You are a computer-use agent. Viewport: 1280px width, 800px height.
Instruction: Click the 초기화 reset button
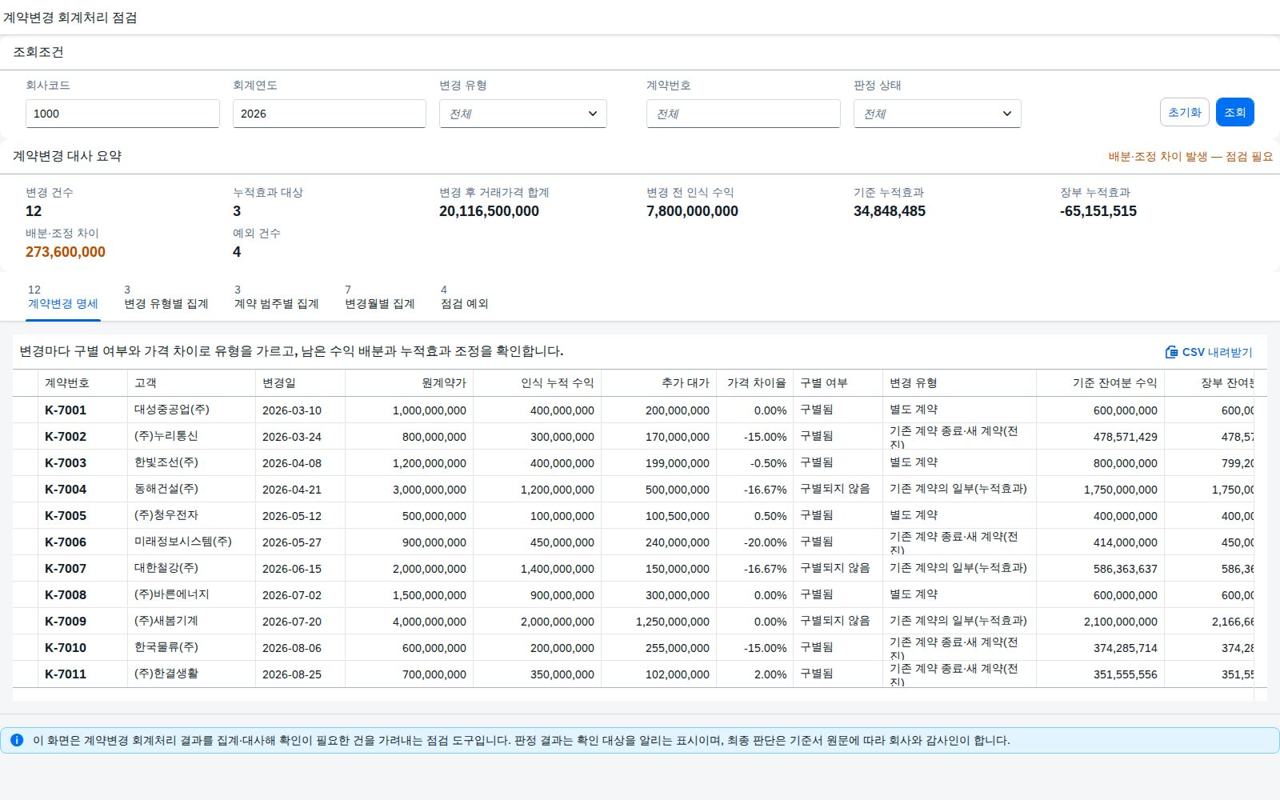[1185, 112]
